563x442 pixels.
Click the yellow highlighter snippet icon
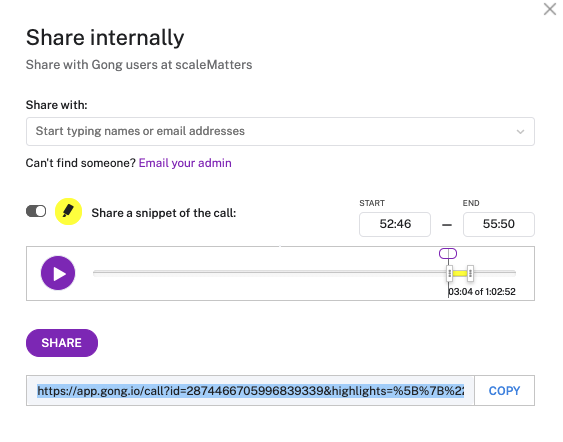[68, 211]
